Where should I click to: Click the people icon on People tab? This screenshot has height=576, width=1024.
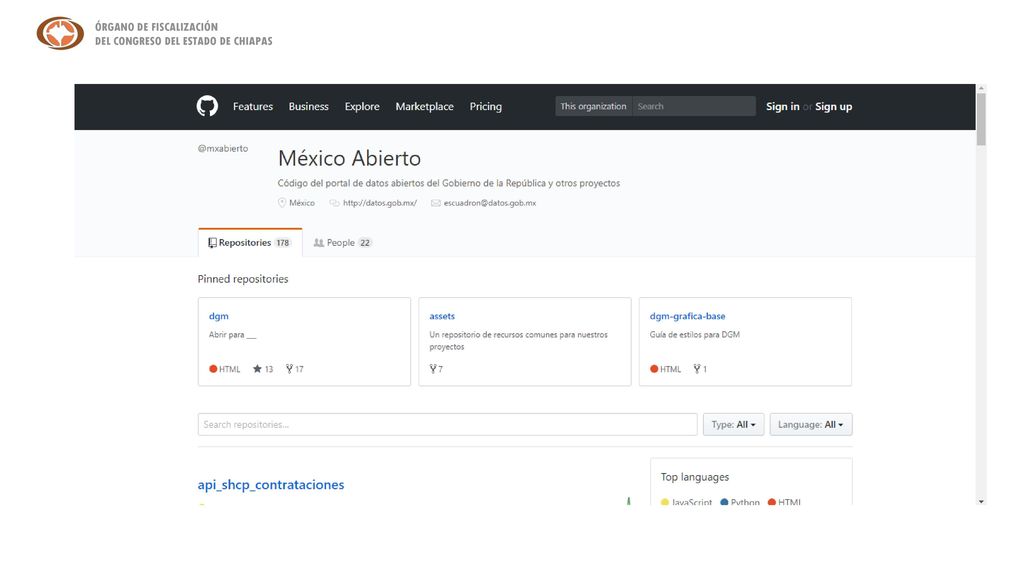click(x=319, y=242)
